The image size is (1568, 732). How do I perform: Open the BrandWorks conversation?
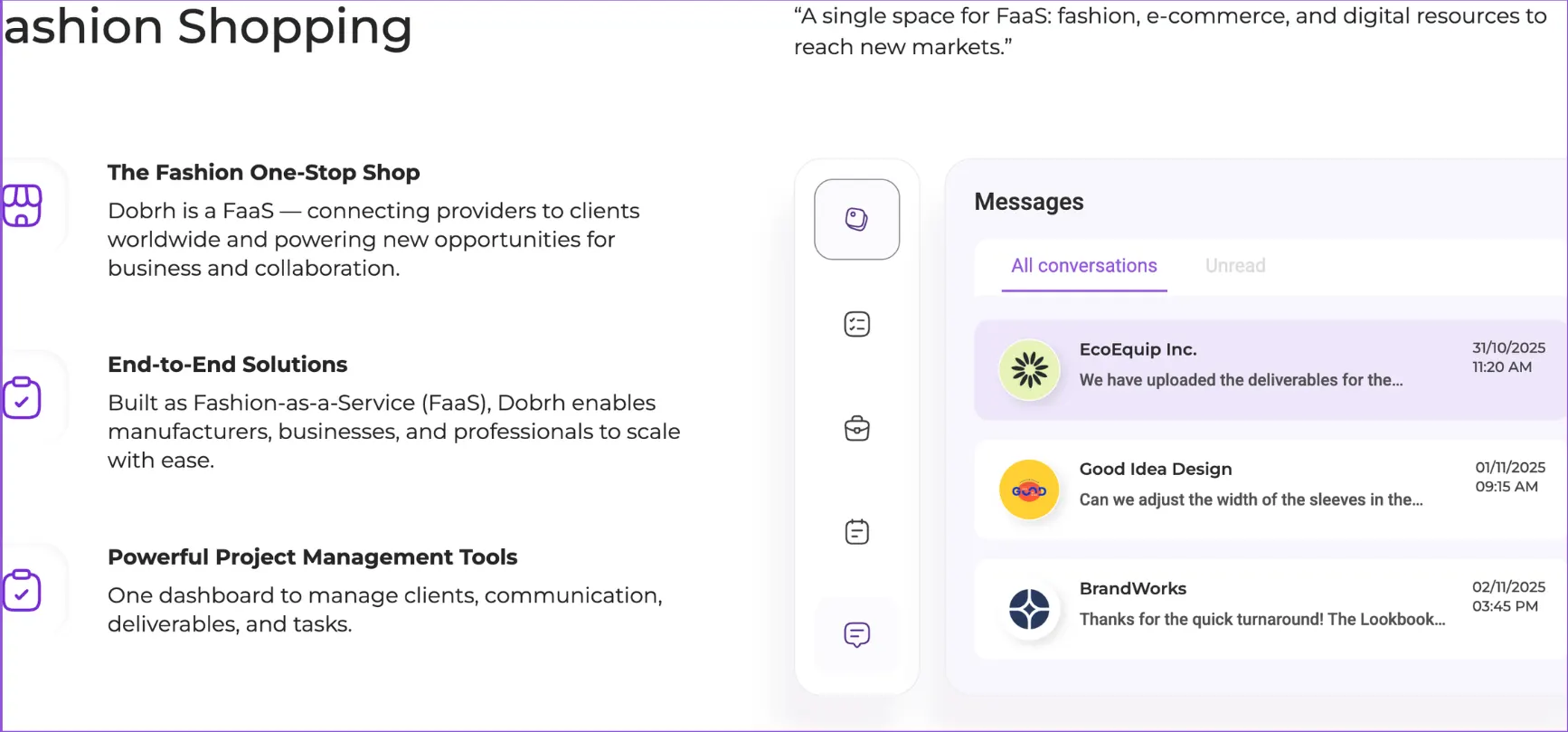tap(1270, 609)
